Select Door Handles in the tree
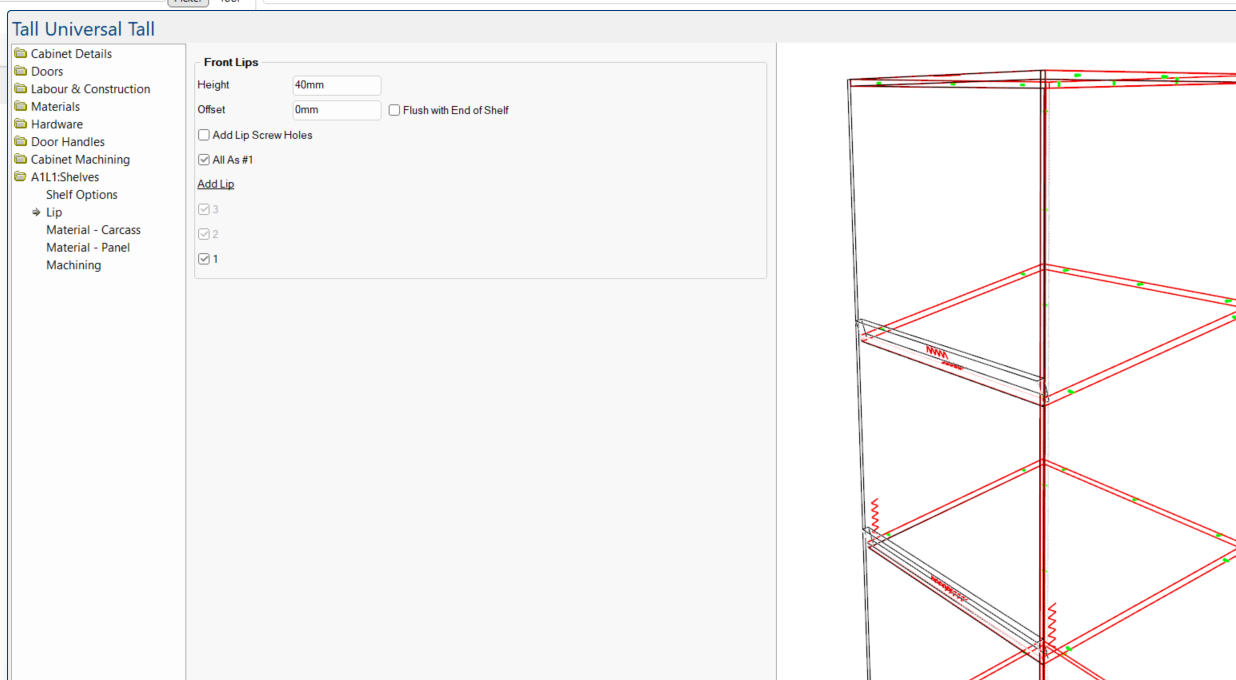This screenshot has height=680, width=1236. click(x=68, y=142)
